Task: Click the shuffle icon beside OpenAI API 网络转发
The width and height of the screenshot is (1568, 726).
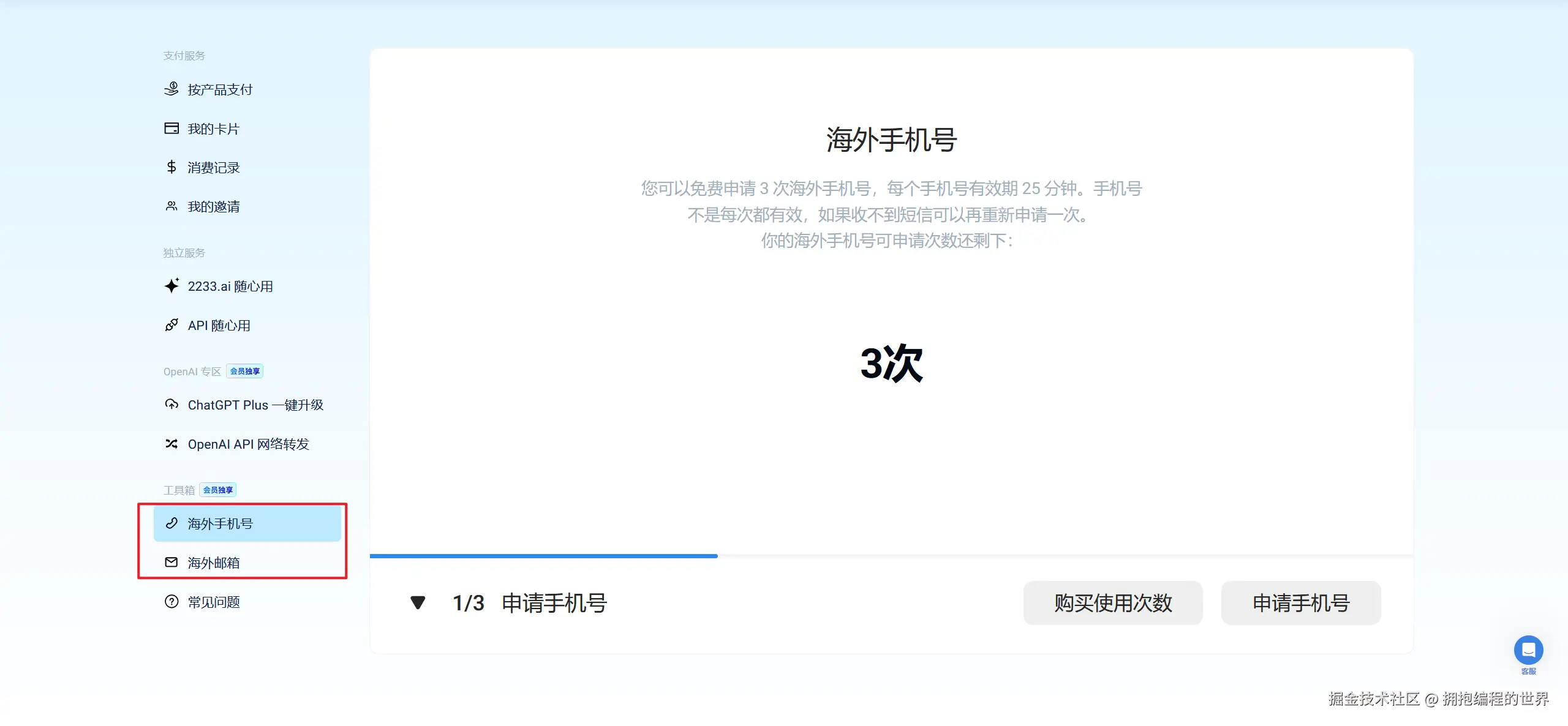Action: [x=171, y=444]
